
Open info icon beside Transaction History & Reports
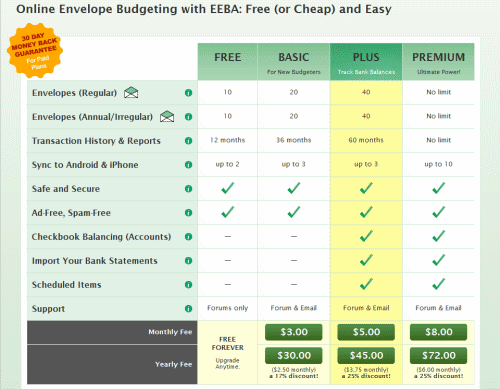tap(188, 141)
